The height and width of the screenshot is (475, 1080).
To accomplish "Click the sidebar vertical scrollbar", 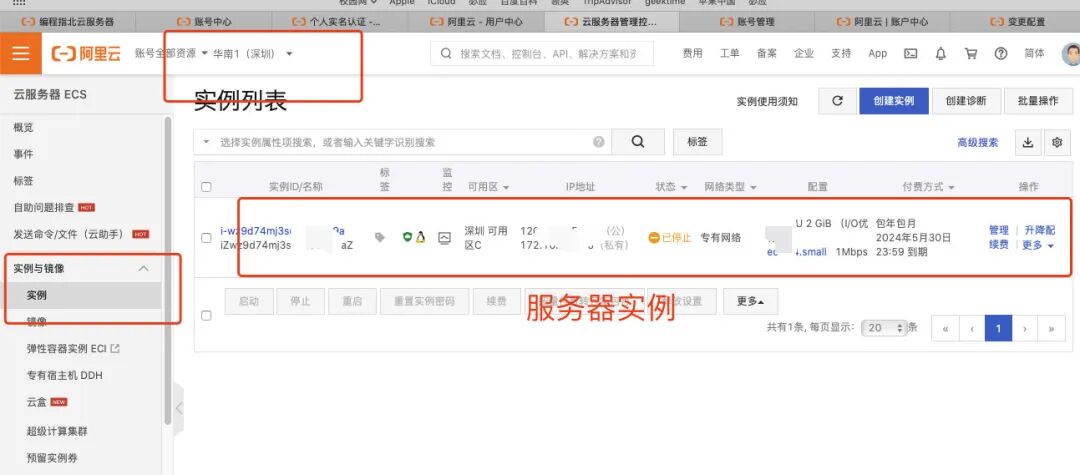I will [x=167, y=270].
